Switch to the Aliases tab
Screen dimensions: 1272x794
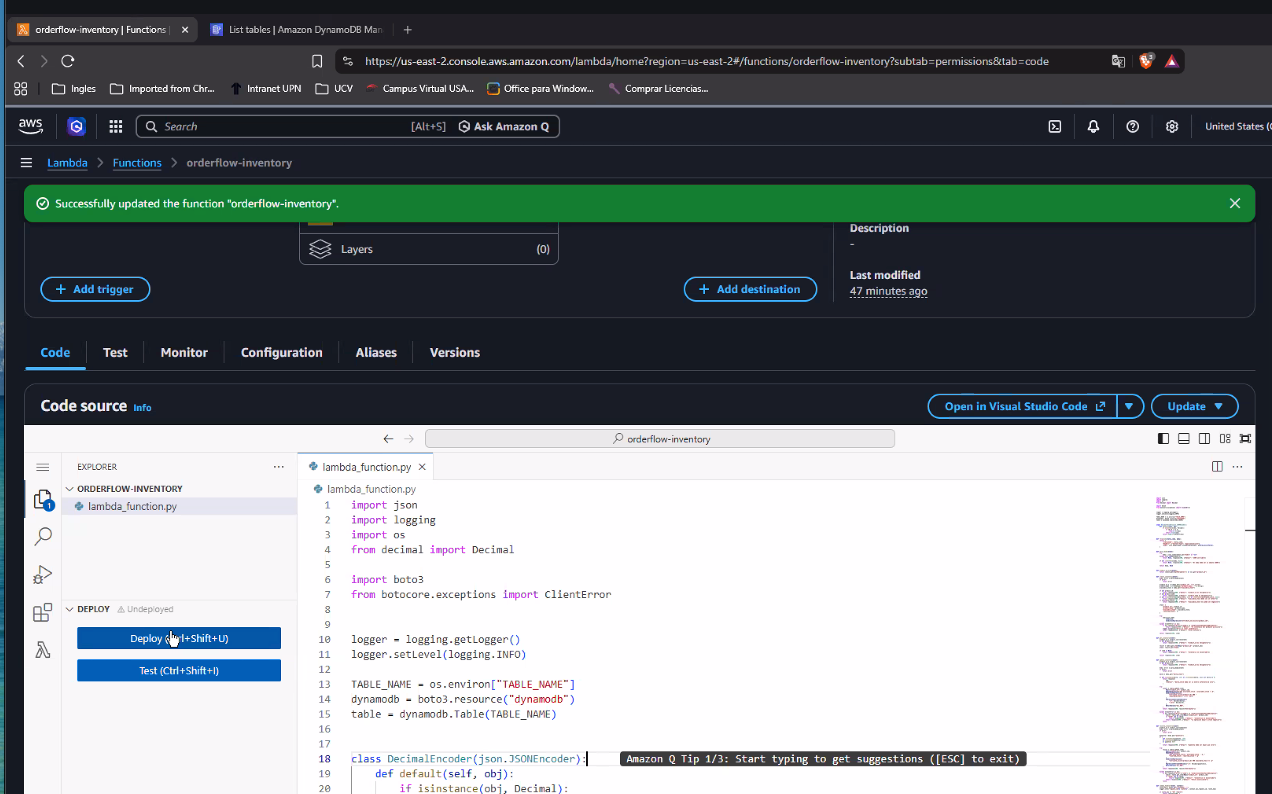pos(376,353)
